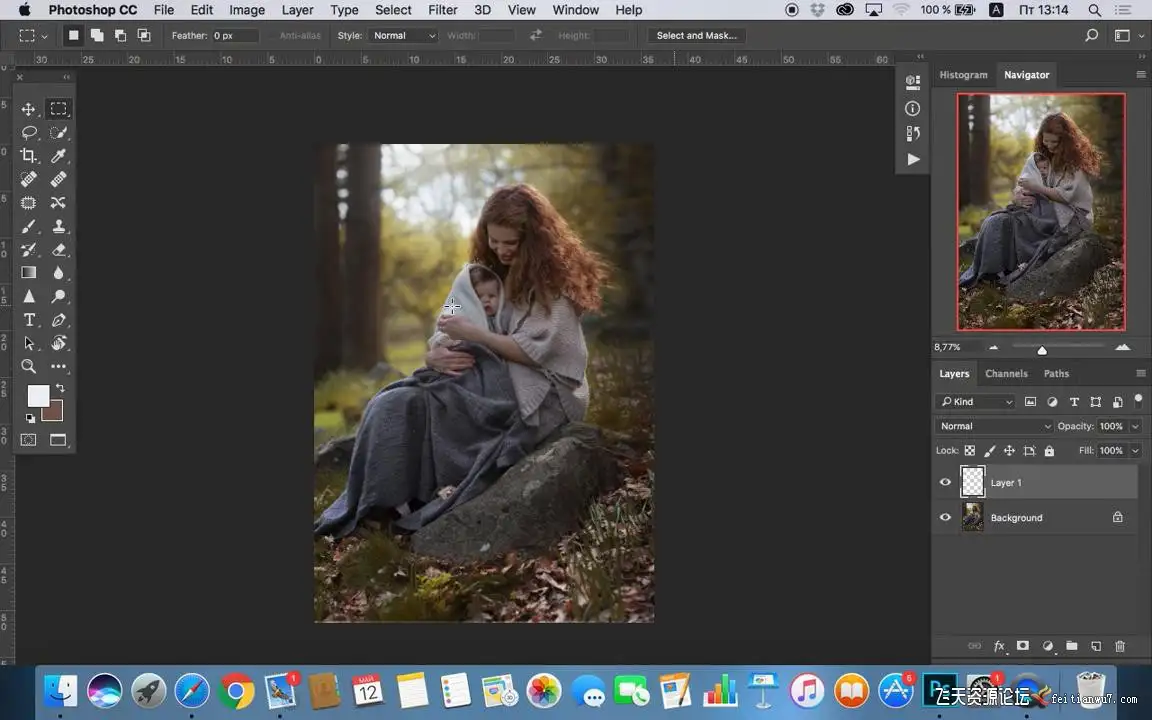Image resolution: width=1152 pixels, height=720 pixels.
Task: Click the Navigator preview thumbnail
Action: tap(1041, 211)
